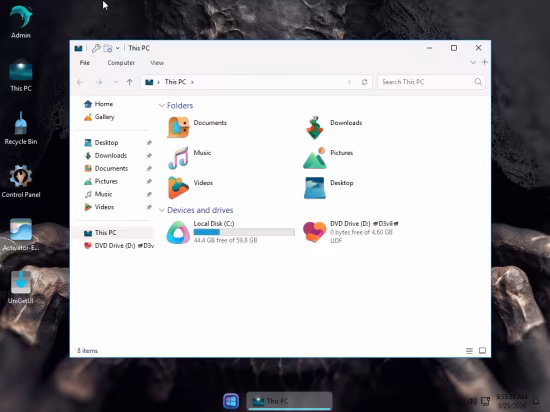Go forward using the forward arrow

coord(99,82)
